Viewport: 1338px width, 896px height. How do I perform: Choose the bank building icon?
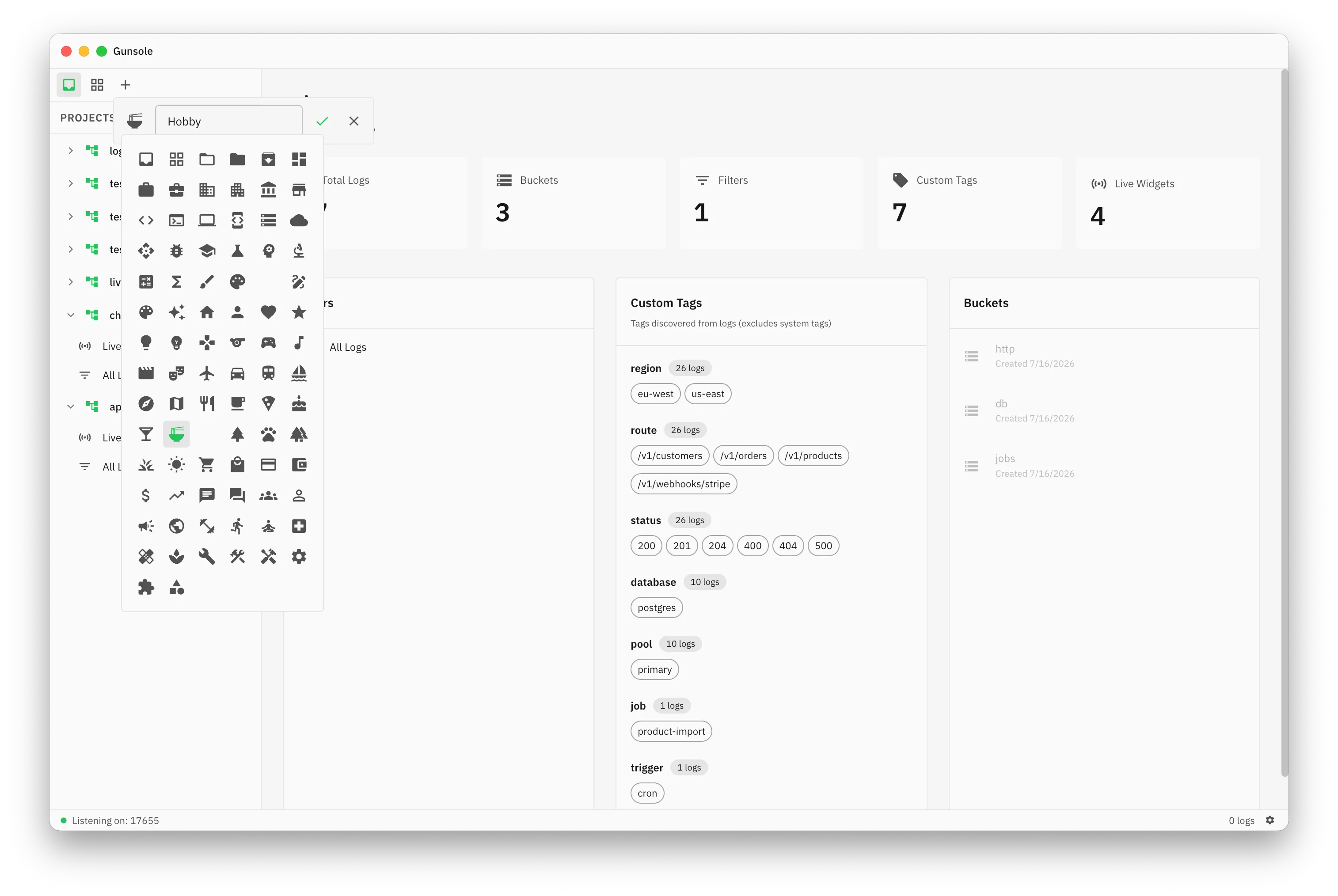point(268,190)
